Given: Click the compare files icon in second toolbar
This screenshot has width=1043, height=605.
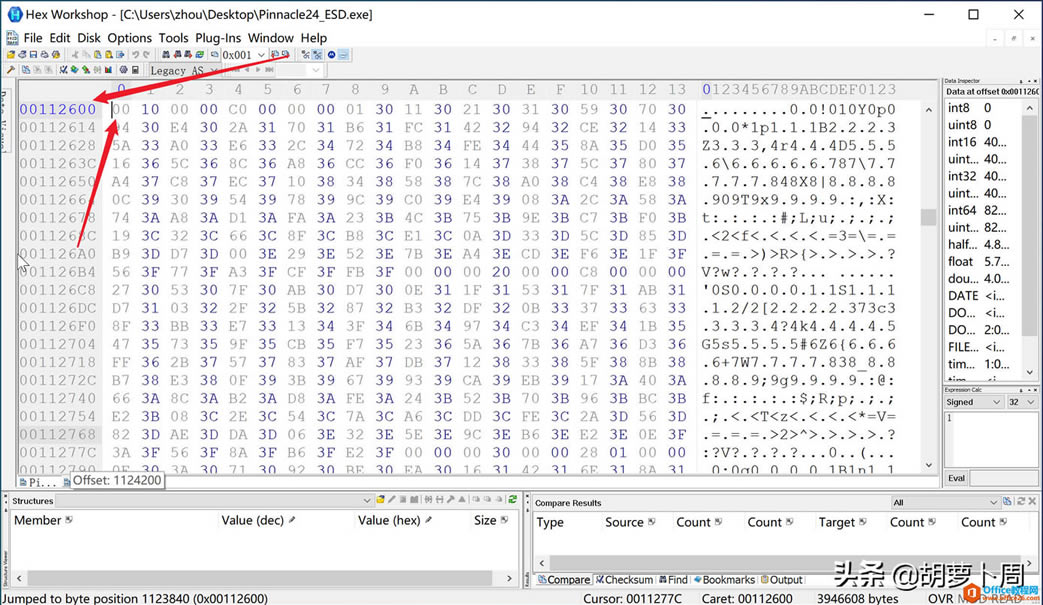Looking at the screenshot, I should tap(26, 70).
